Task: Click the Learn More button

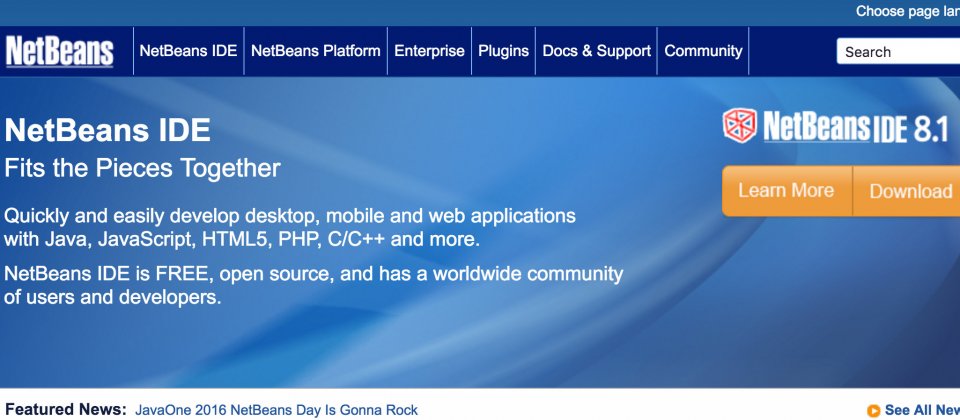Action: pyautogui.click(x=787, y=190)
